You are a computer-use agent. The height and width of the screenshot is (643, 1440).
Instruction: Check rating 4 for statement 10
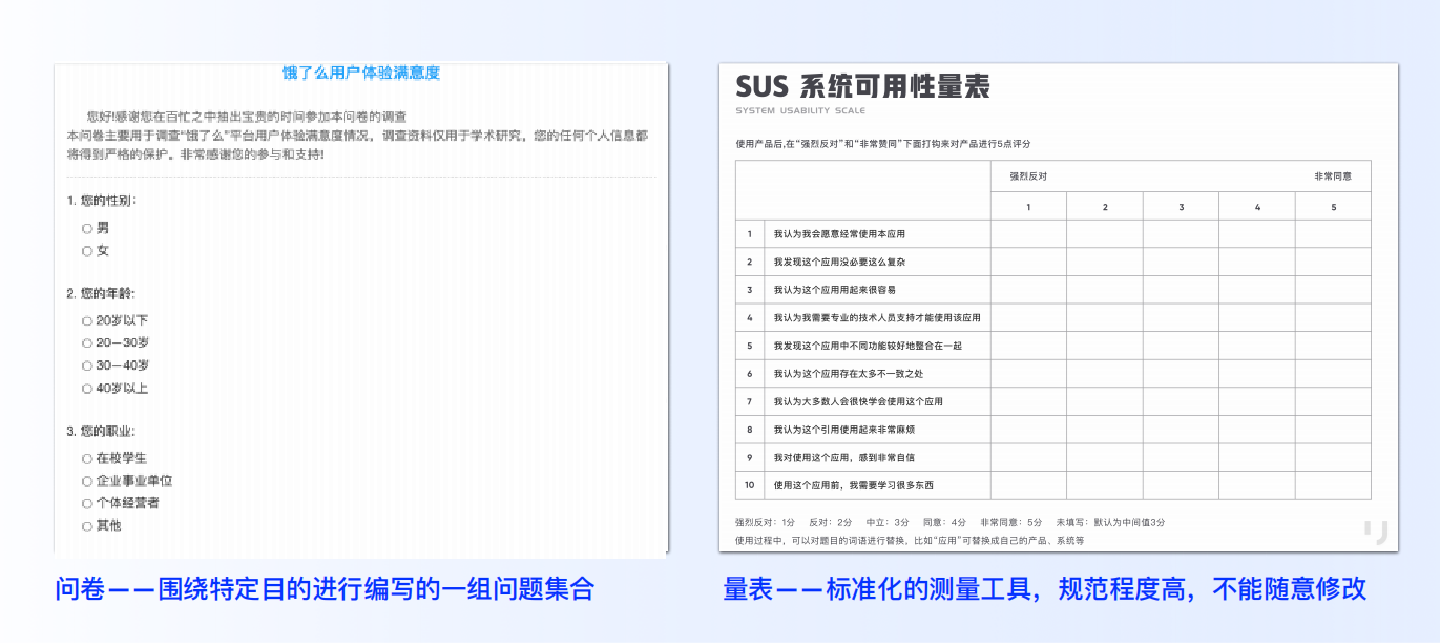(1256, 485)
